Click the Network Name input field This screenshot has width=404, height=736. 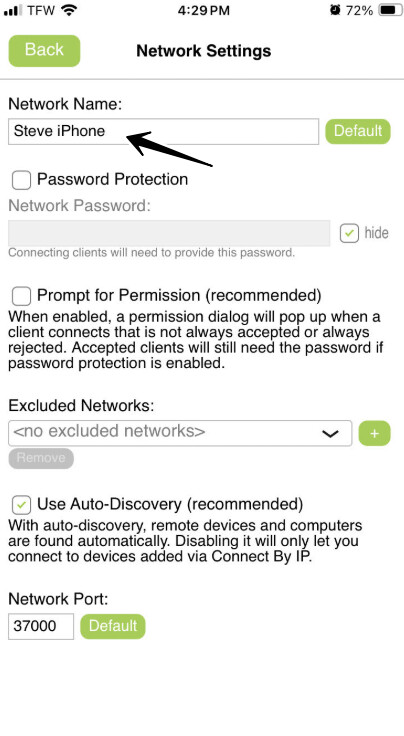pyautogui.click(x=163, y=131)
